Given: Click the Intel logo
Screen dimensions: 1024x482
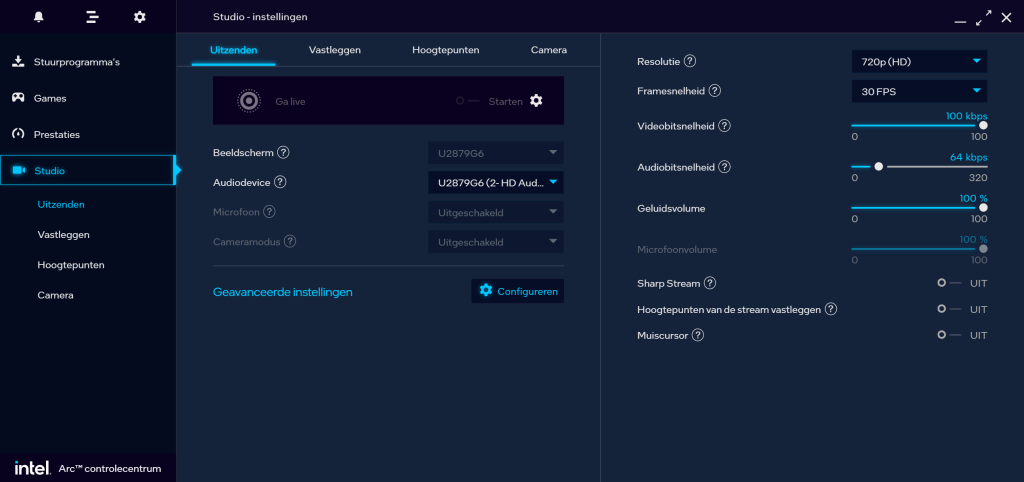Looking at the screenshot, I should coord(32,468).
